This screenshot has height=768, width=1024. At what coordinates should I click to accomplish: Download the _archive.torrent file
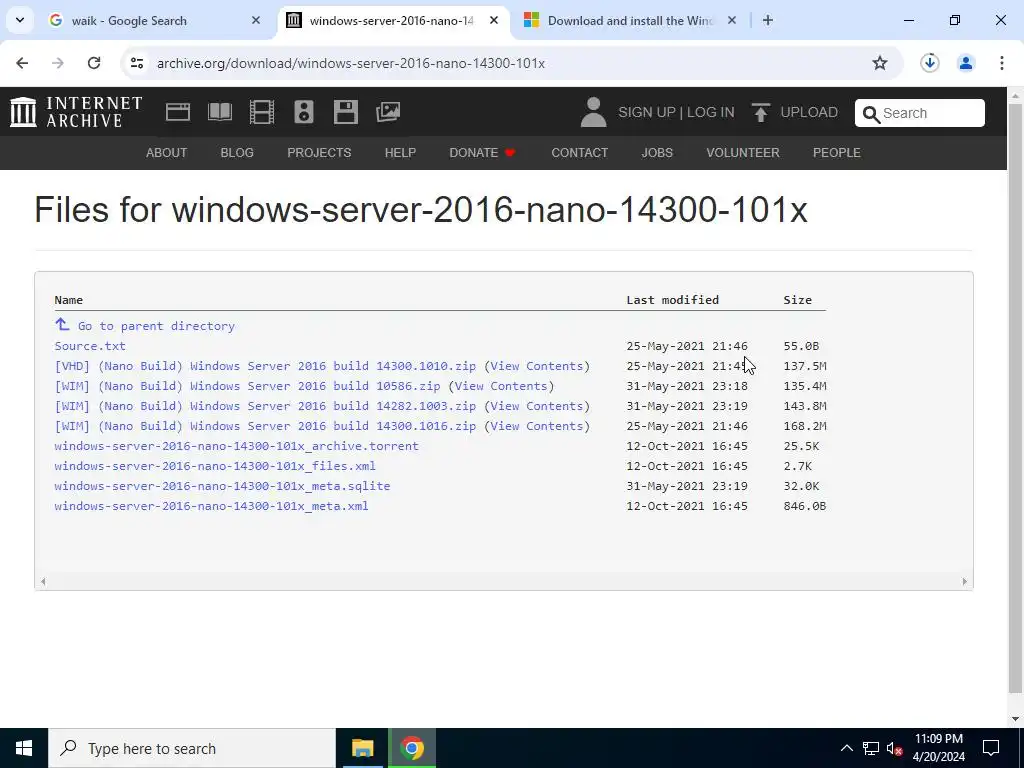[236, 446]
